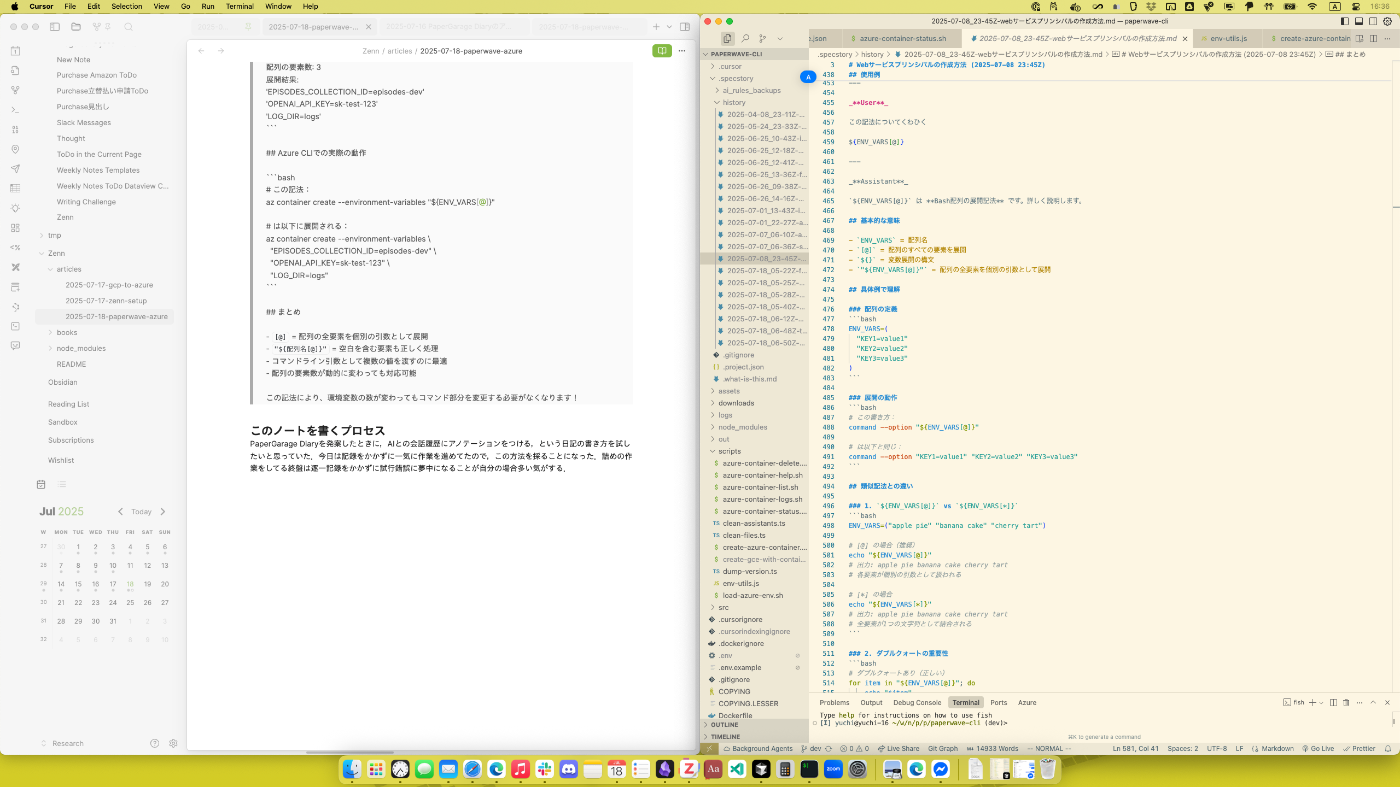Open Obsidian settings gear icon
The height and width of the screenshot is (787, 1400).
[173, 743]
